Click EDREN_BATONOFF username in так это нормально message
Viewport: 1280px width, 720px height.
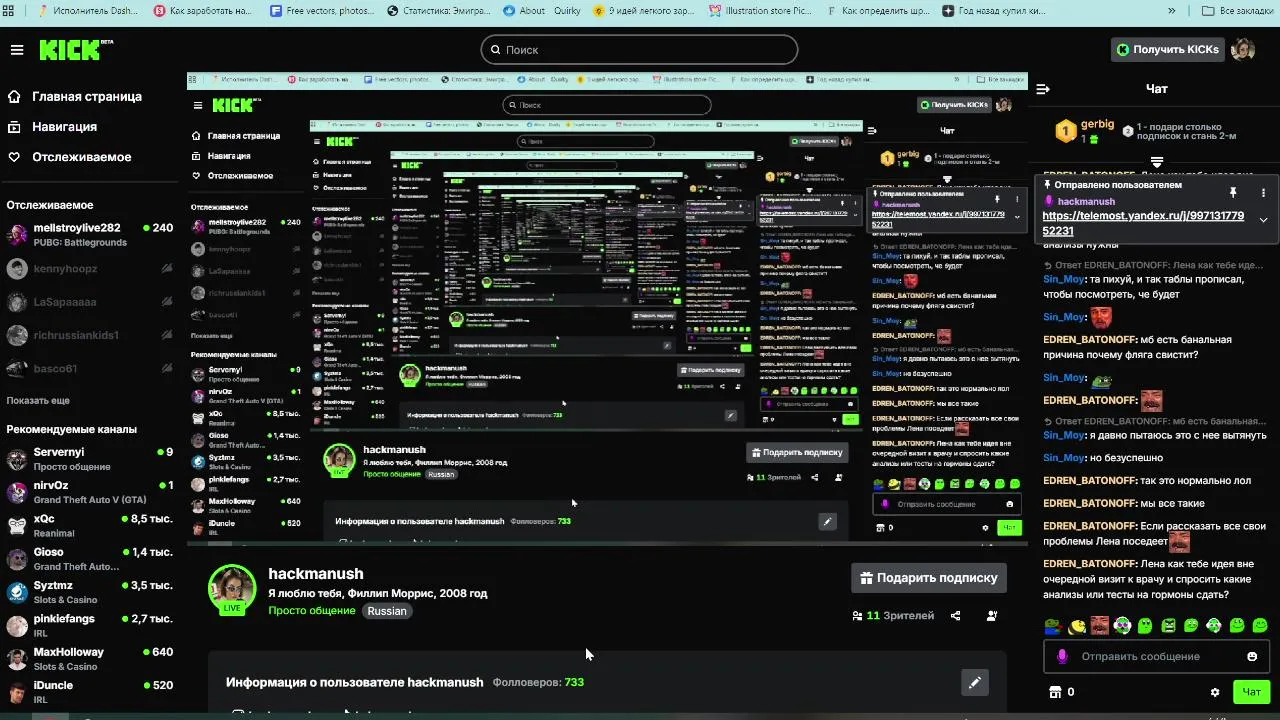point(1090,480)
